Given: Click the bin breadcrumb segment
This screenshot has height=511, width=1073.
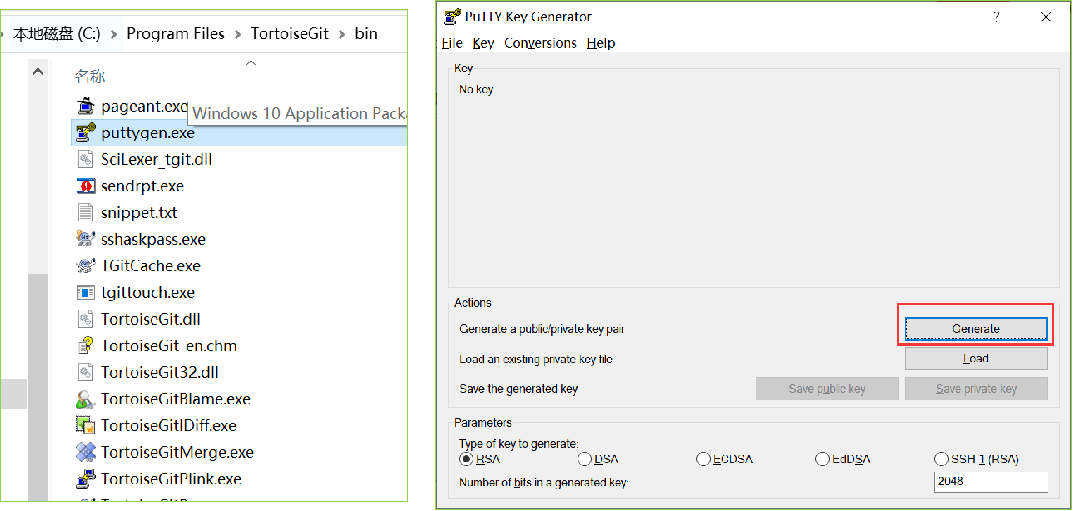Looking at the screenshot, I should point(366,34).
